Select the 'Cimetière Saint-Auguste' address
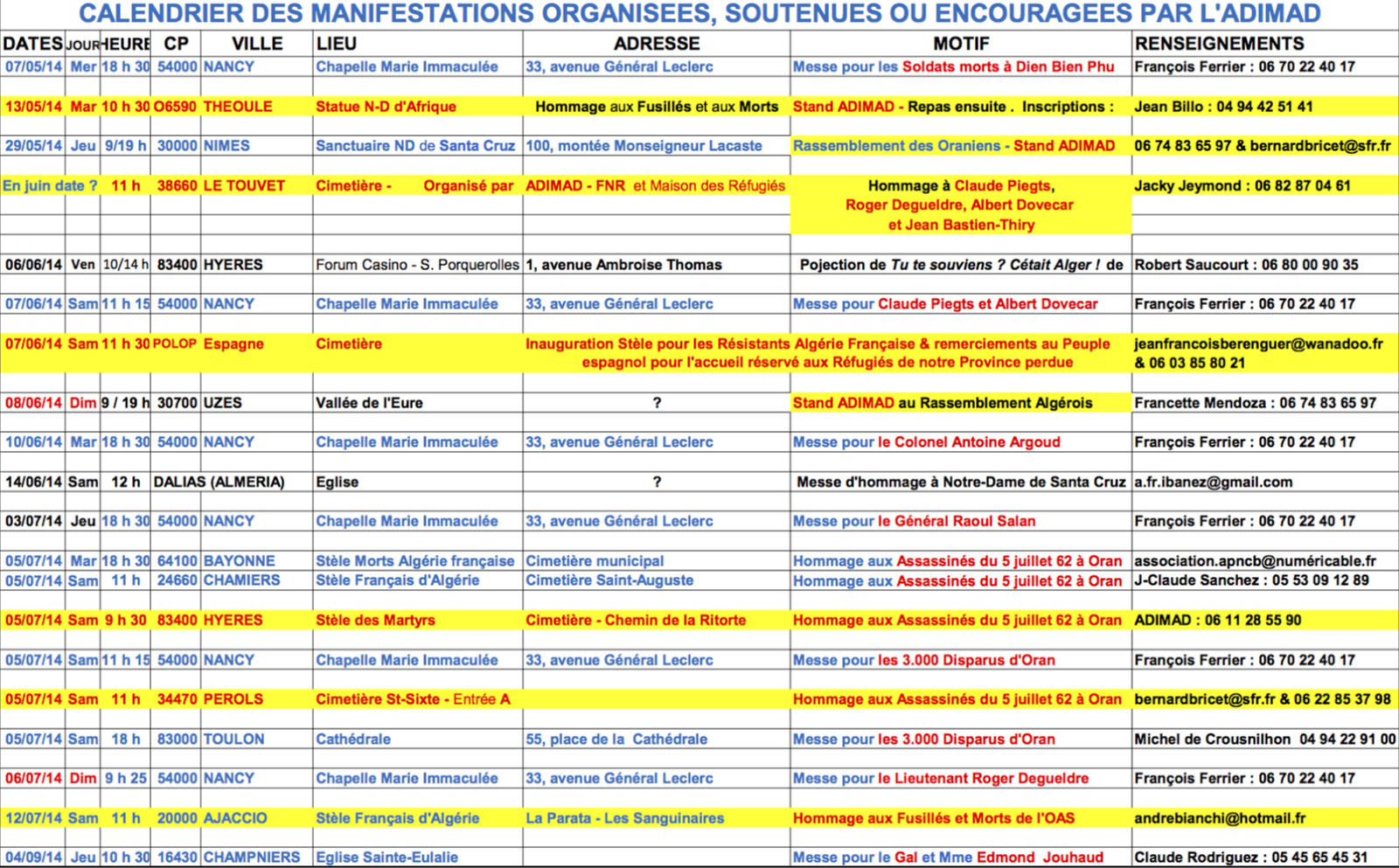Viewport: 1399px width, 868px height. coord(609,580)
